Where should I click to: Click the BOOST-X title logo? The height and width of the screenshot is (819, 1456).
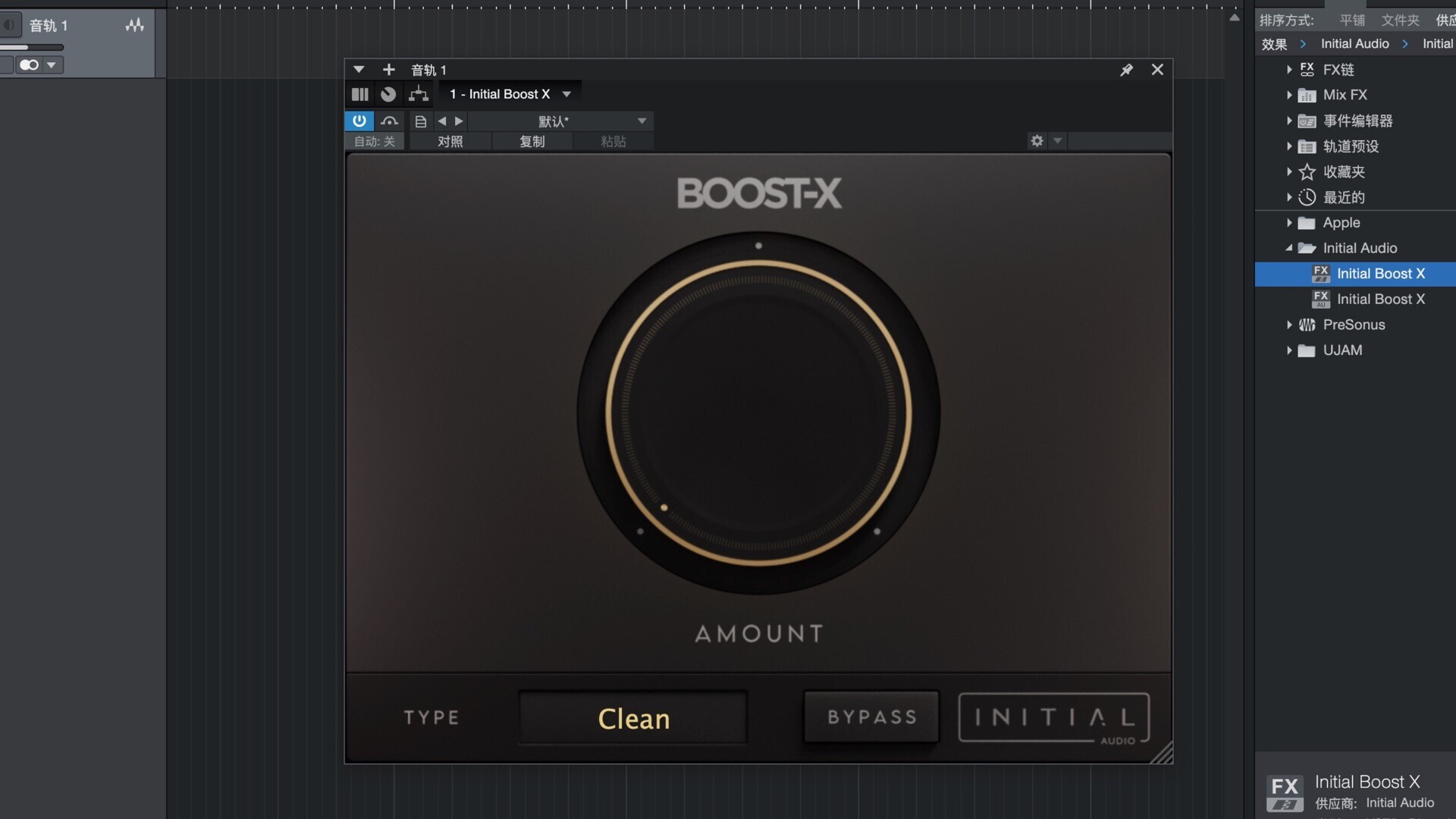pyautogui.click(x=759, y=193)
